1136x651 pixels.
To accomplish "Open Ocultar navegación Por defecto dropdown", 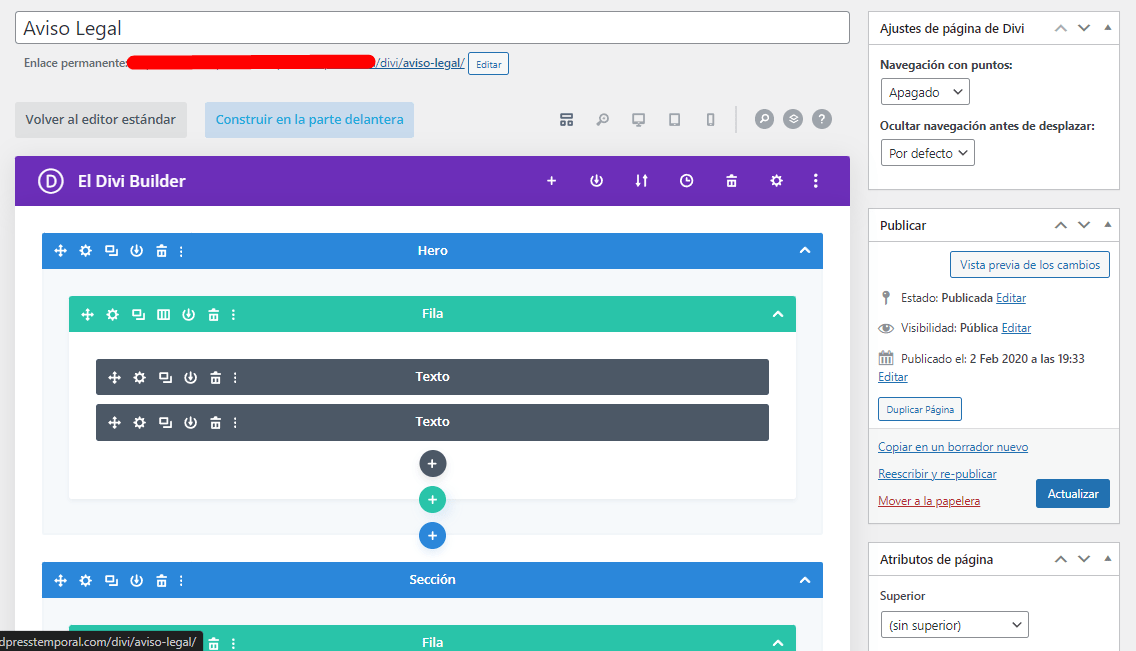I will (928, 153).
